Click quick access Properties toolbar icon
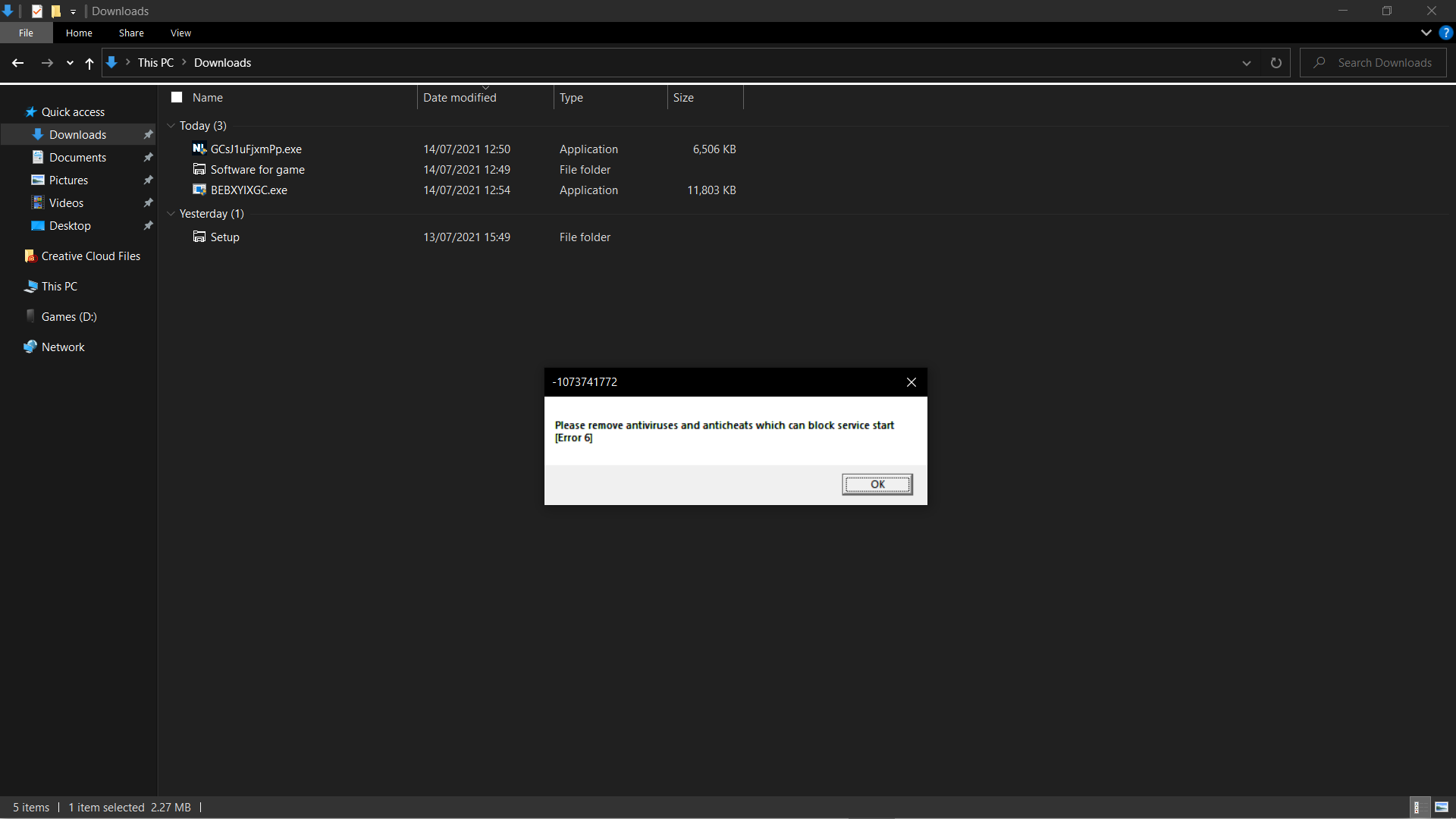The height and width of the screenshot is (819, 1456). coord(36,11)
